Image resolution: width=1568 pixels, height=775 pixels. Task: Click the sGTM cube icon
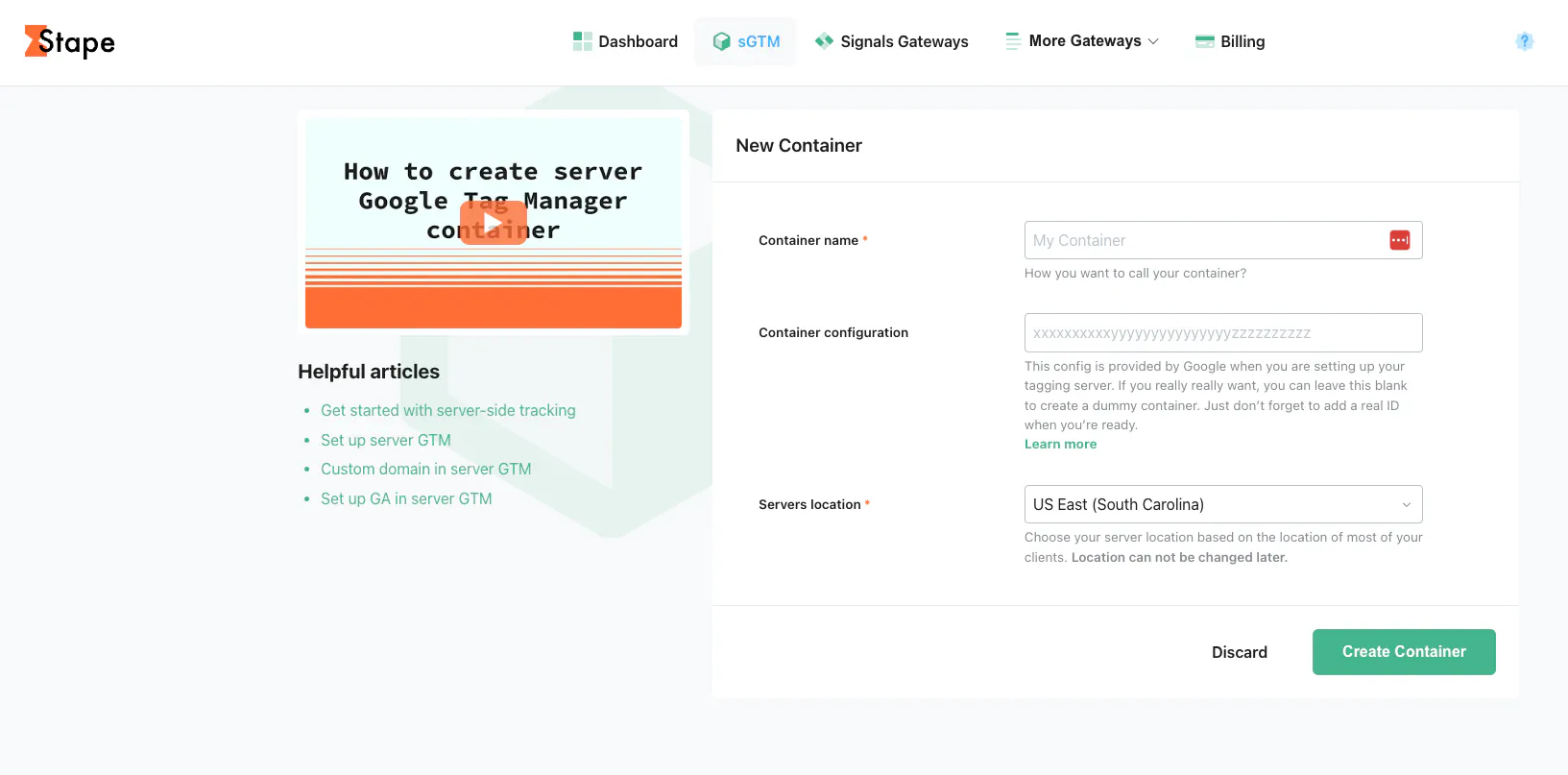click(722, 41)
